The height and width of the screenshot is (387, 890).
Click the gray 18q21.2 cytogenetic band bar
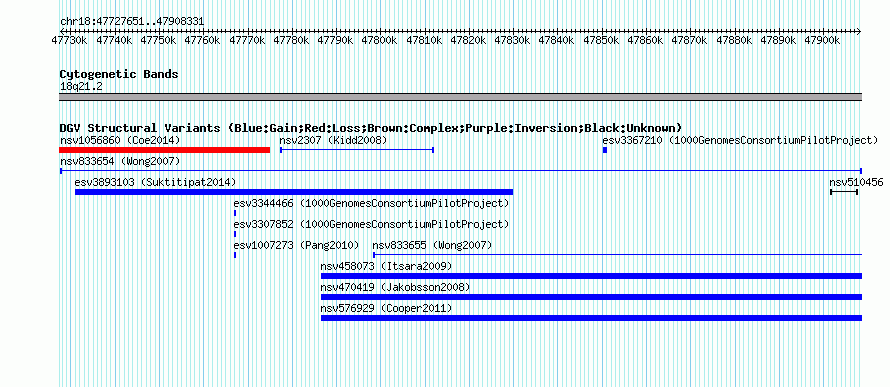click(461, 97)
